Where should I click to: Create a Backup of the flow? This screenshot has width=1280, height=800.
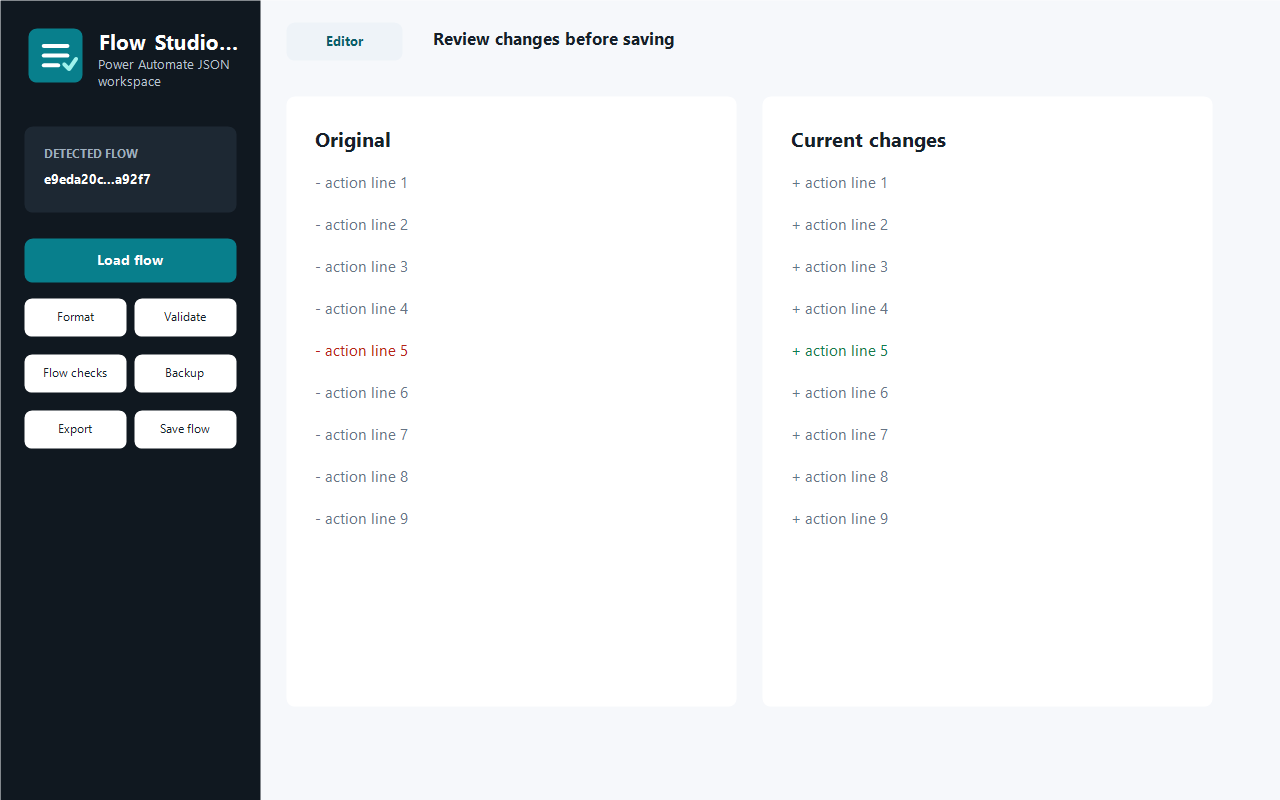(185, 373)
